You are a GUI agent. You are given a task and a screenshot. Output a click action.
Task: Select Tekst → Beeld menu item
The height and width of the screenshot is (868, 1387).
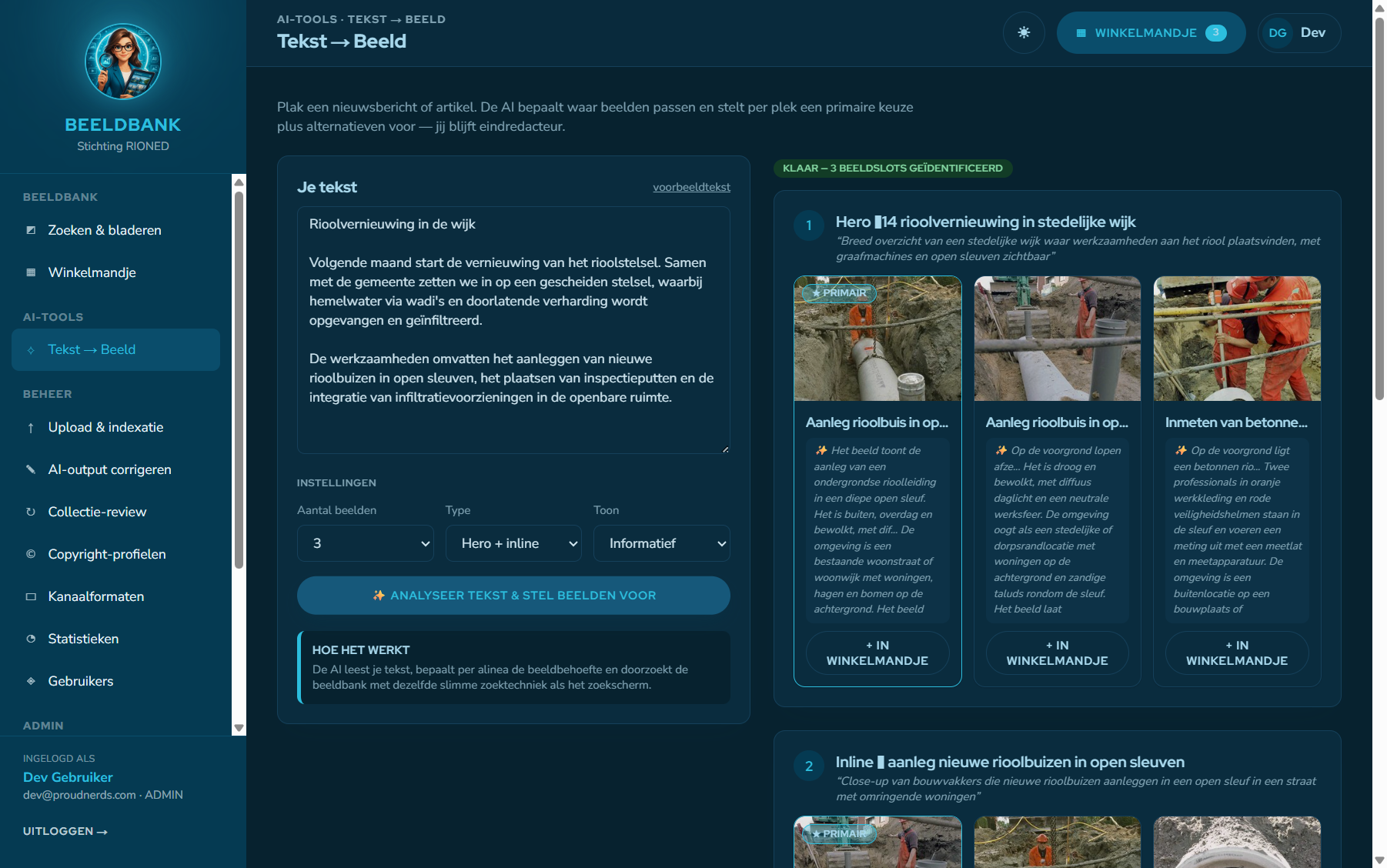pos(116,350)
